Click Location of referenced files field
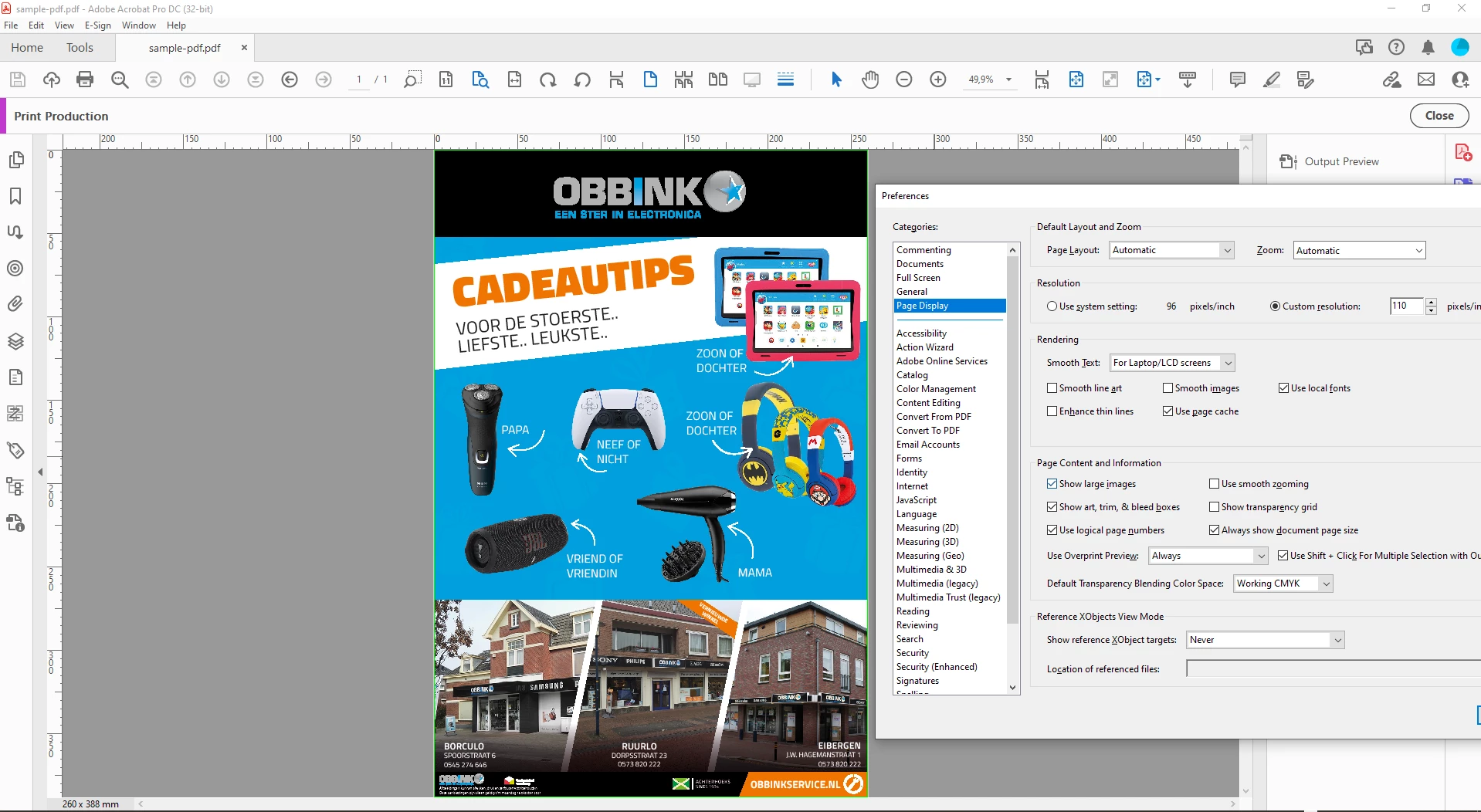1481x812 pixels. [1333, 669]
